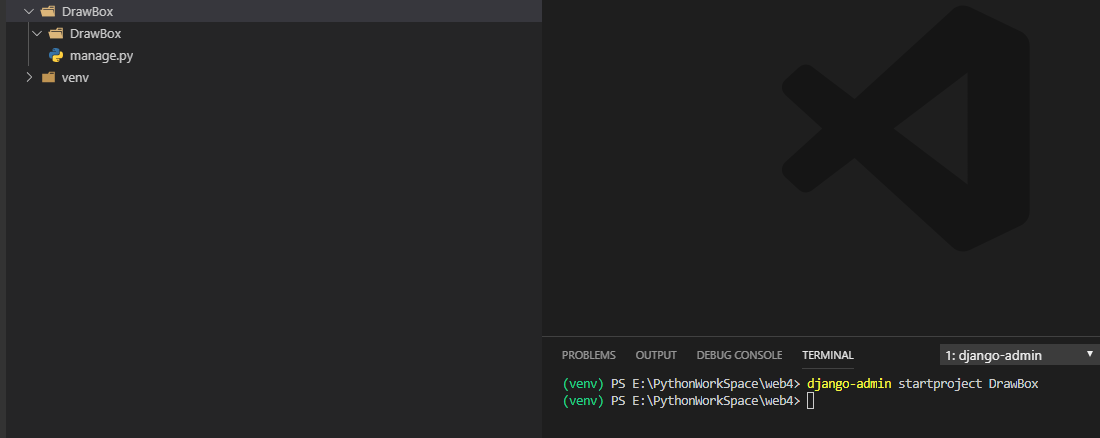
Task: Collapse the top-level DrawBox folder chevron
Action: pyautogui.click(x=29, y=11)
